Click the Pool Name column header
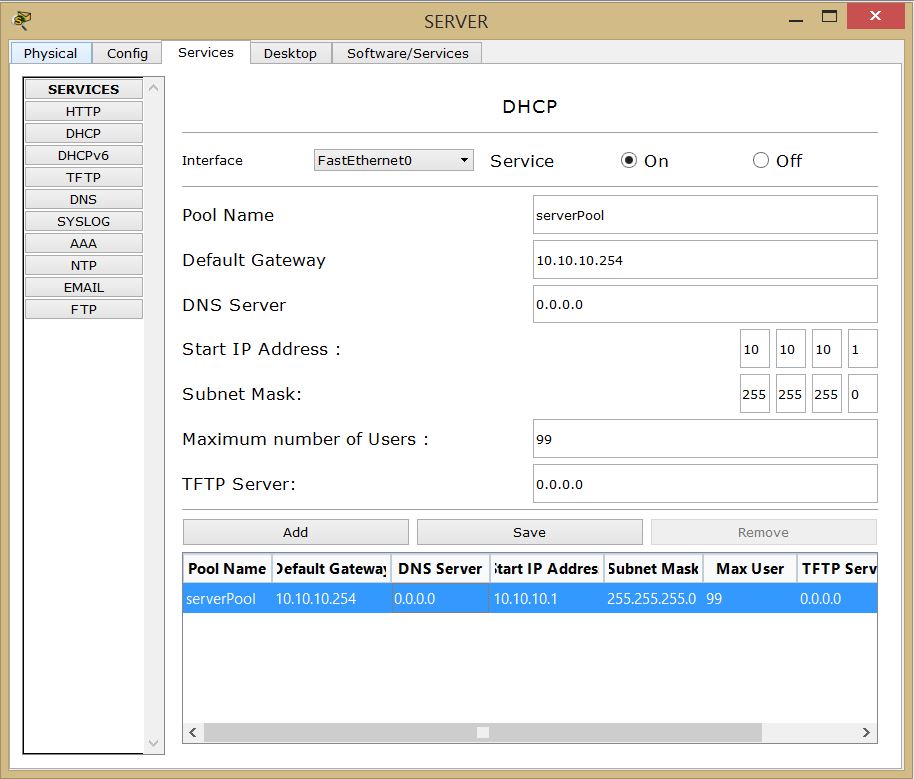This screenshot has width=914, height=779. tap(227, 568)
